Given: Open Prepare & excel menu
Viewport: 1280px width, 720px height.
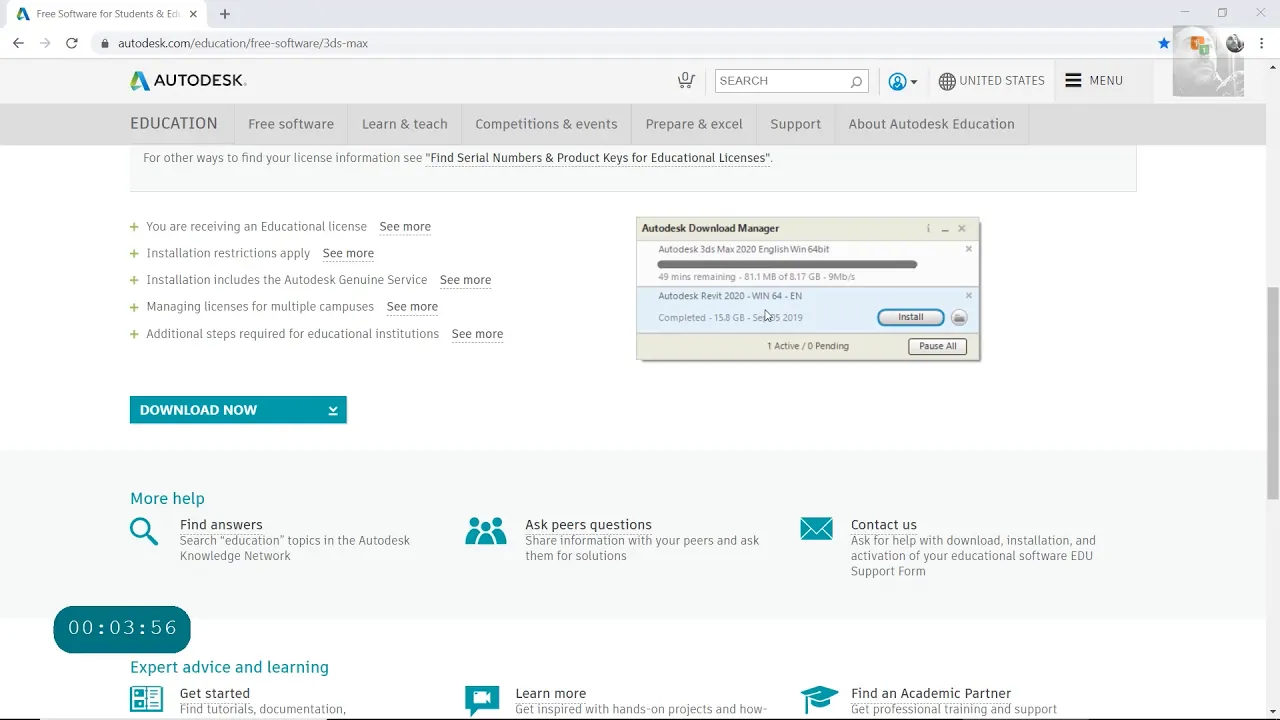Looking at the screenshot, I should (x=694, y=124).
